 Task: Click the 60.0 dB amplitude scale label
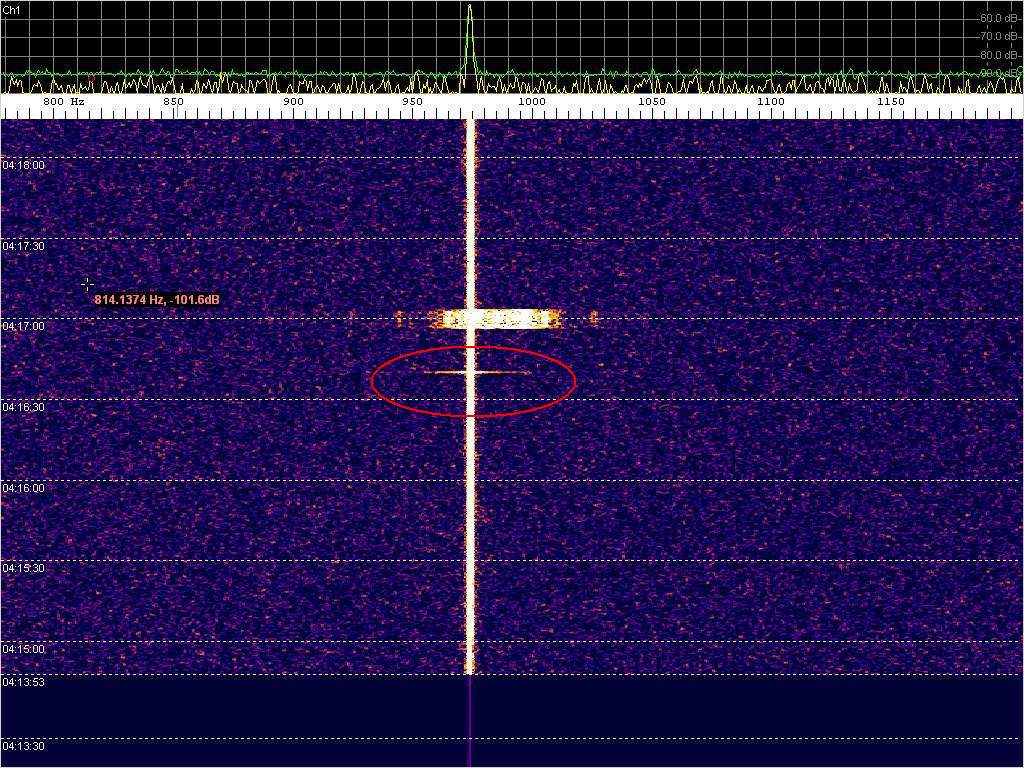[999, 18]
